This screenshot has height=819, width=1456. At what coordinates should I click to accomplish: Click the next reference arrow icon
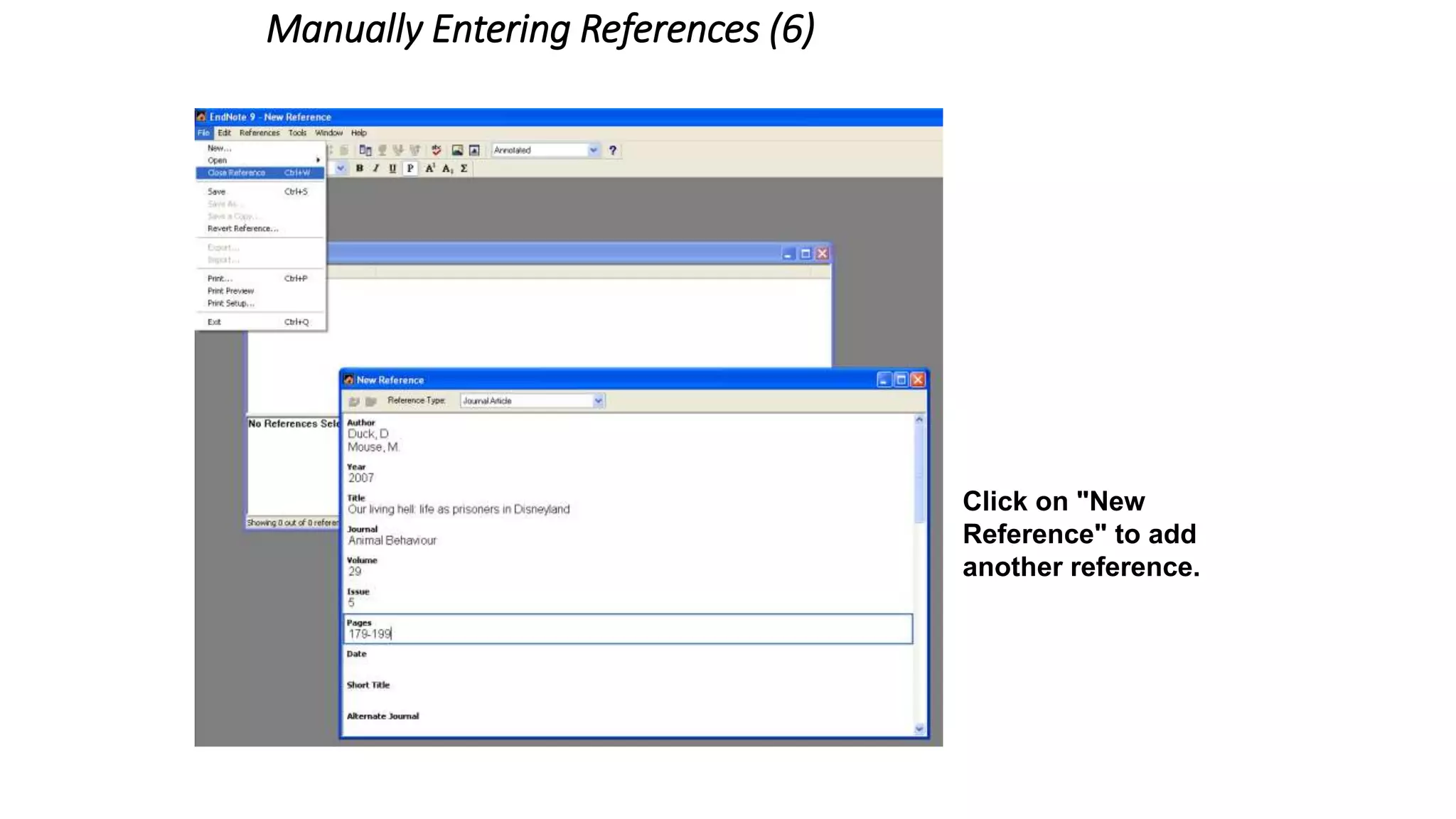[370, 401]
